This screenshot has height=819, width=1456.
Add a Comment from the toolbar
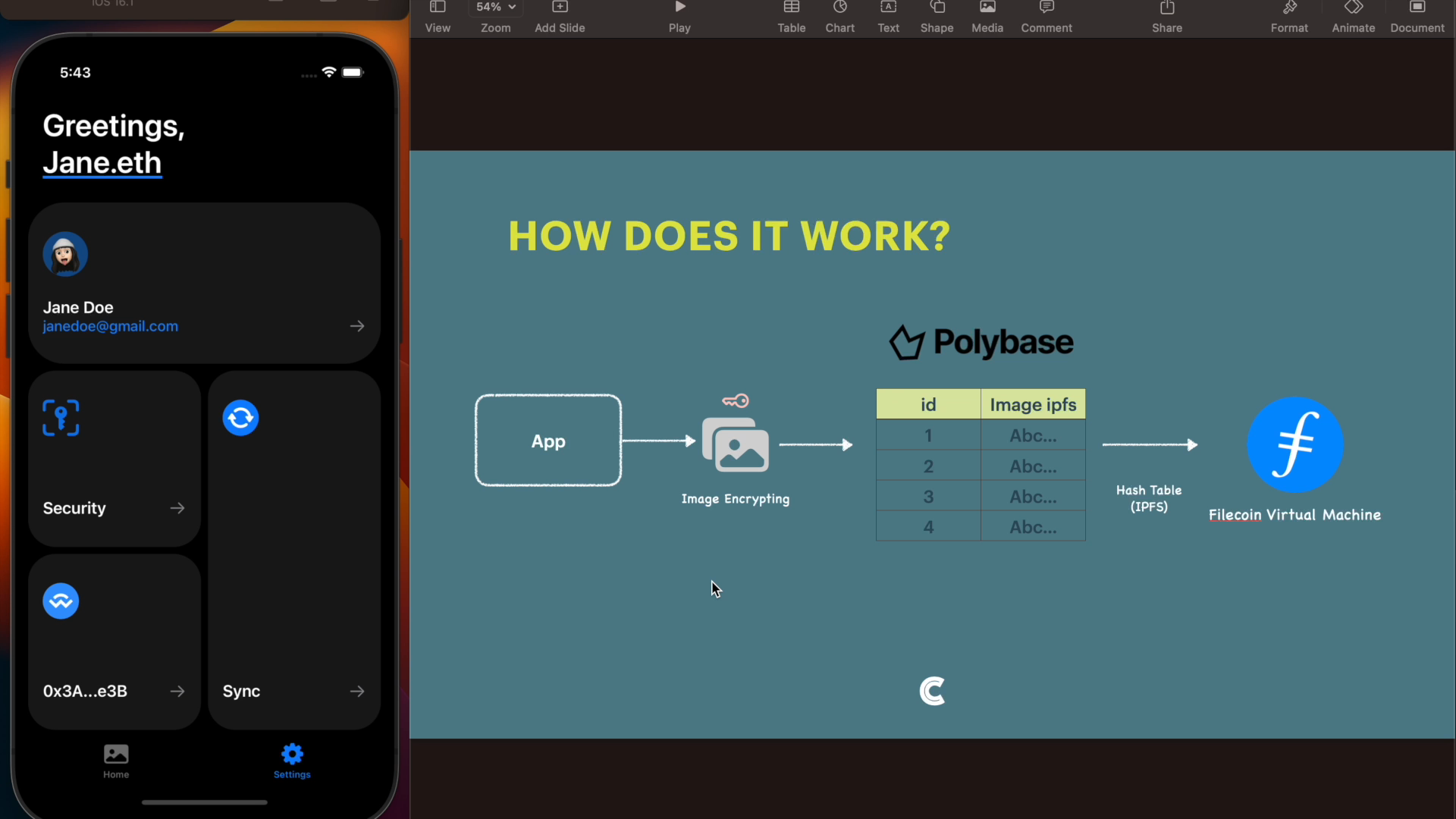coord(1046,17)
